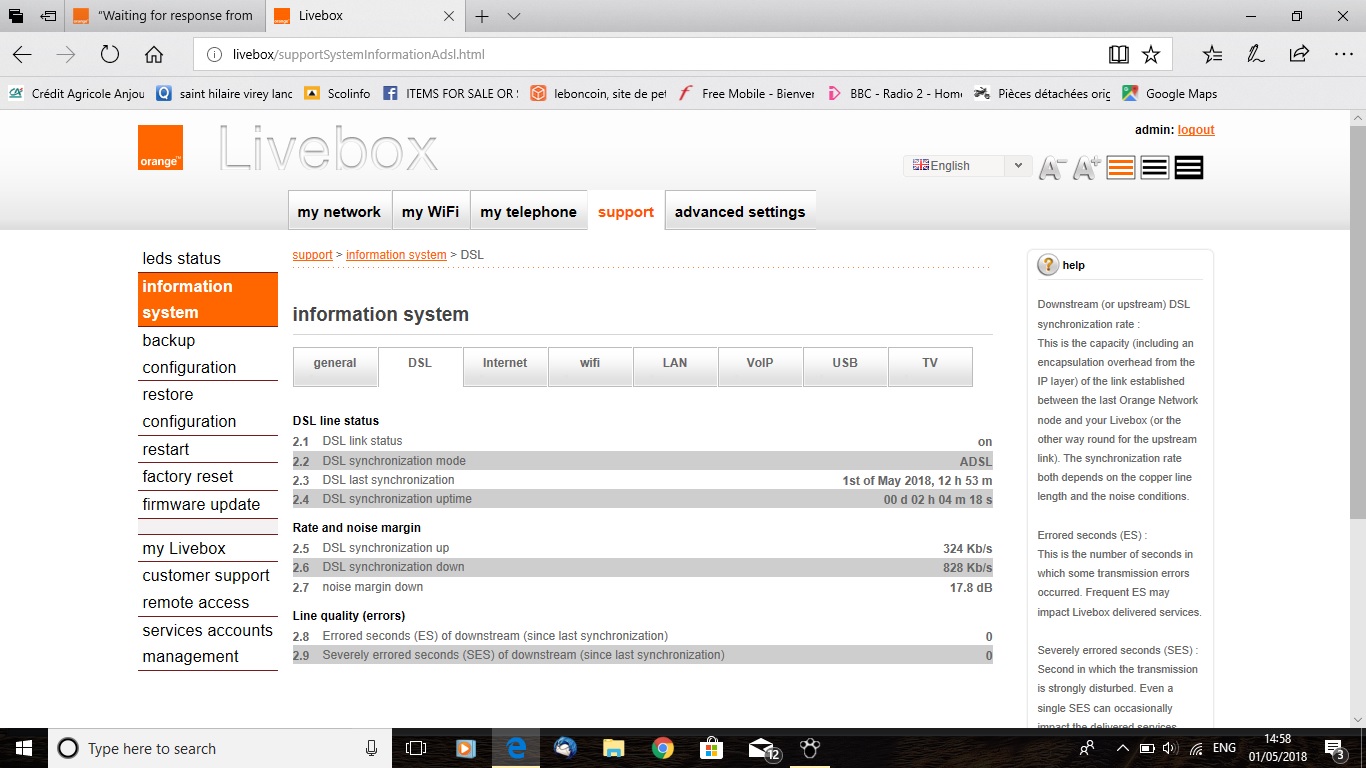The width and height of the screenshot is (1366, 768).
Task: Switch to the general tab
Action: (335, 366)
